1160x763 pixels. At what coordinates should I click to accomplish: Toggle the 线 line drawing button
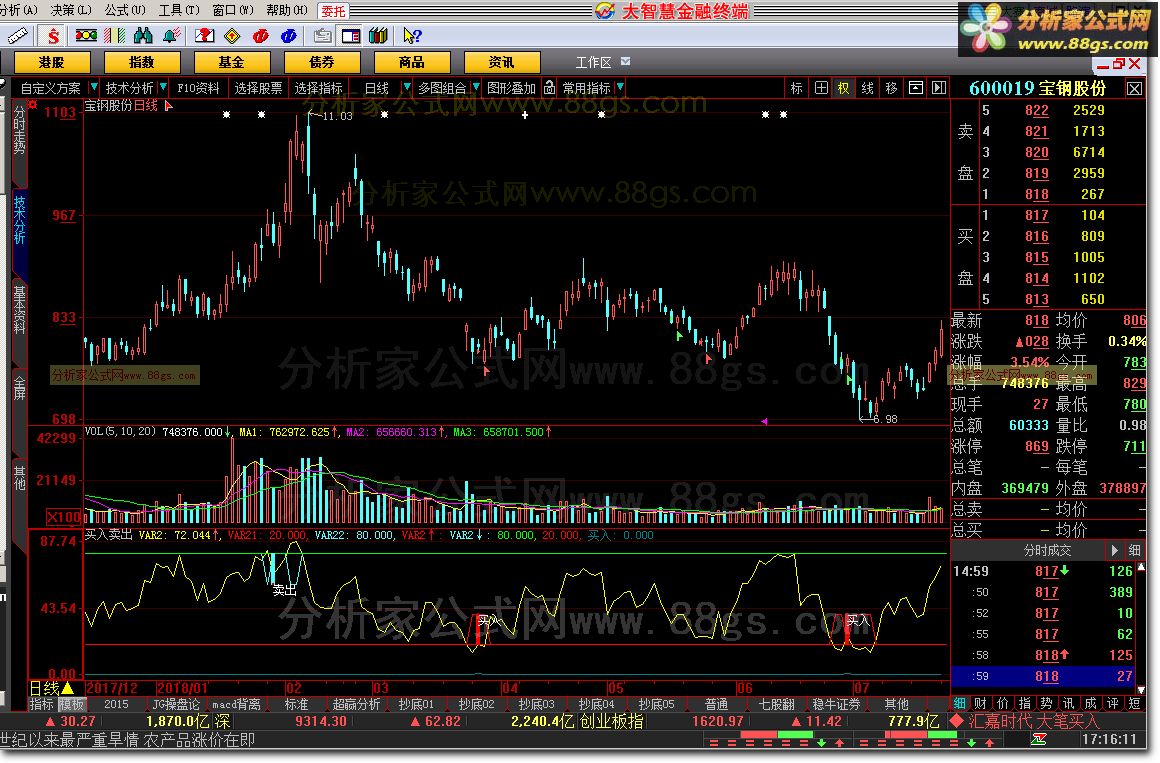point(868,88)
